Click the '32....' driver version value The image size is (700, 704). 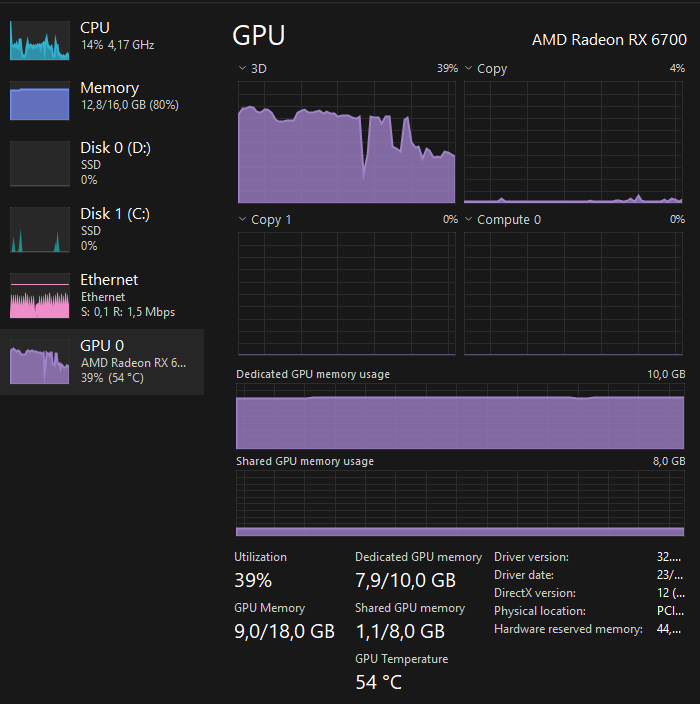pyautogui.click(x=669, y=557)
